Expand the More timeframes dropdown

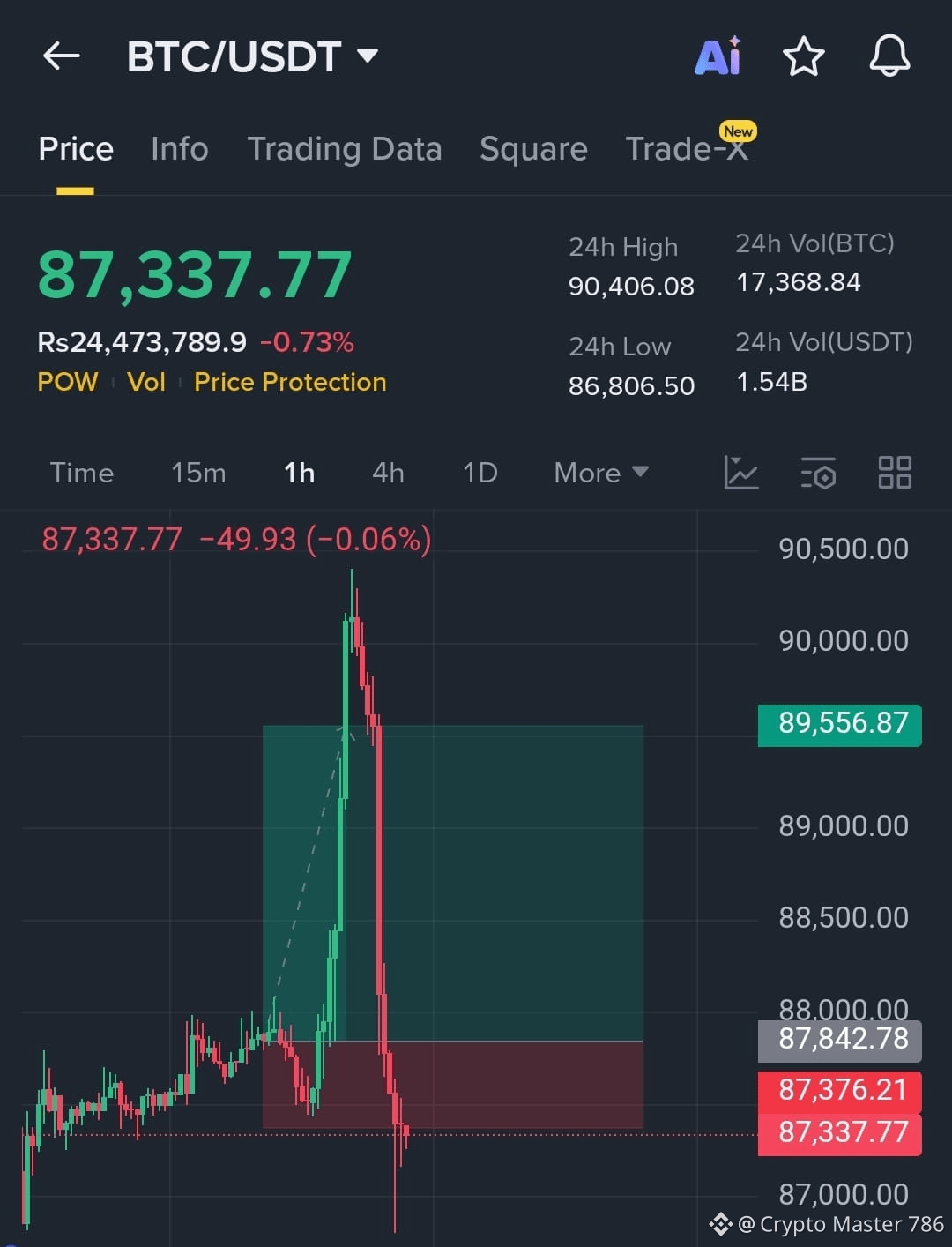pos(599,474)
